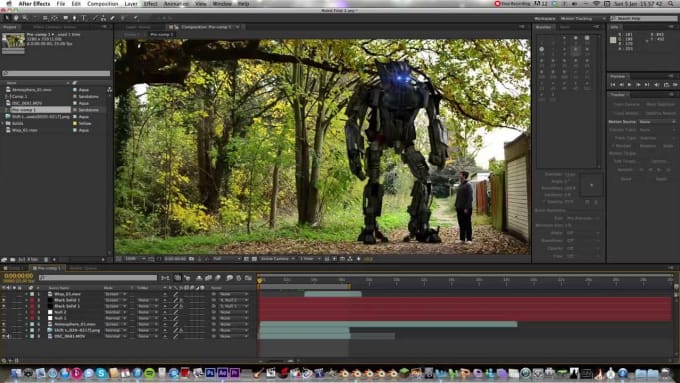The width and height of the screenshot is (680, 383).
Task: Click Brainstorm icon in timeline
Action: click(230, 278)
